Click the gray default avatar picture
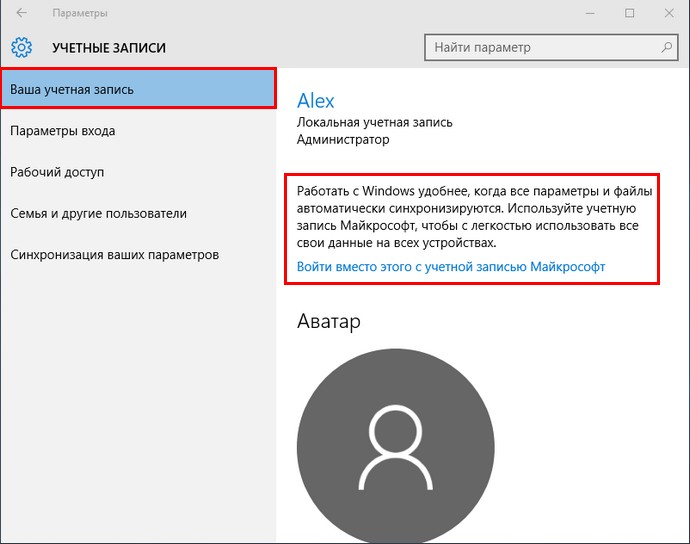Viewport: 690px width, 544px height. pos(396,446)
